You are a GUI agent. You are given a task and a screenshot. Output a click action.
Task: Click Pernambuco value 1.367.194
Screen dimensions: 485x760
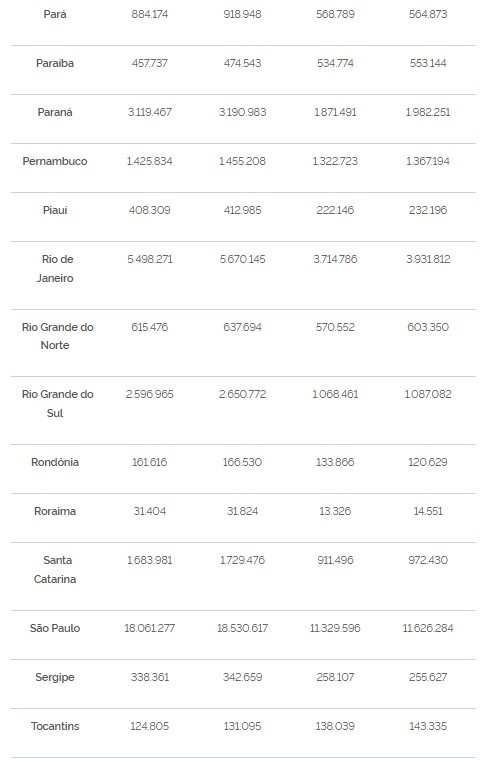click(428, 161)
